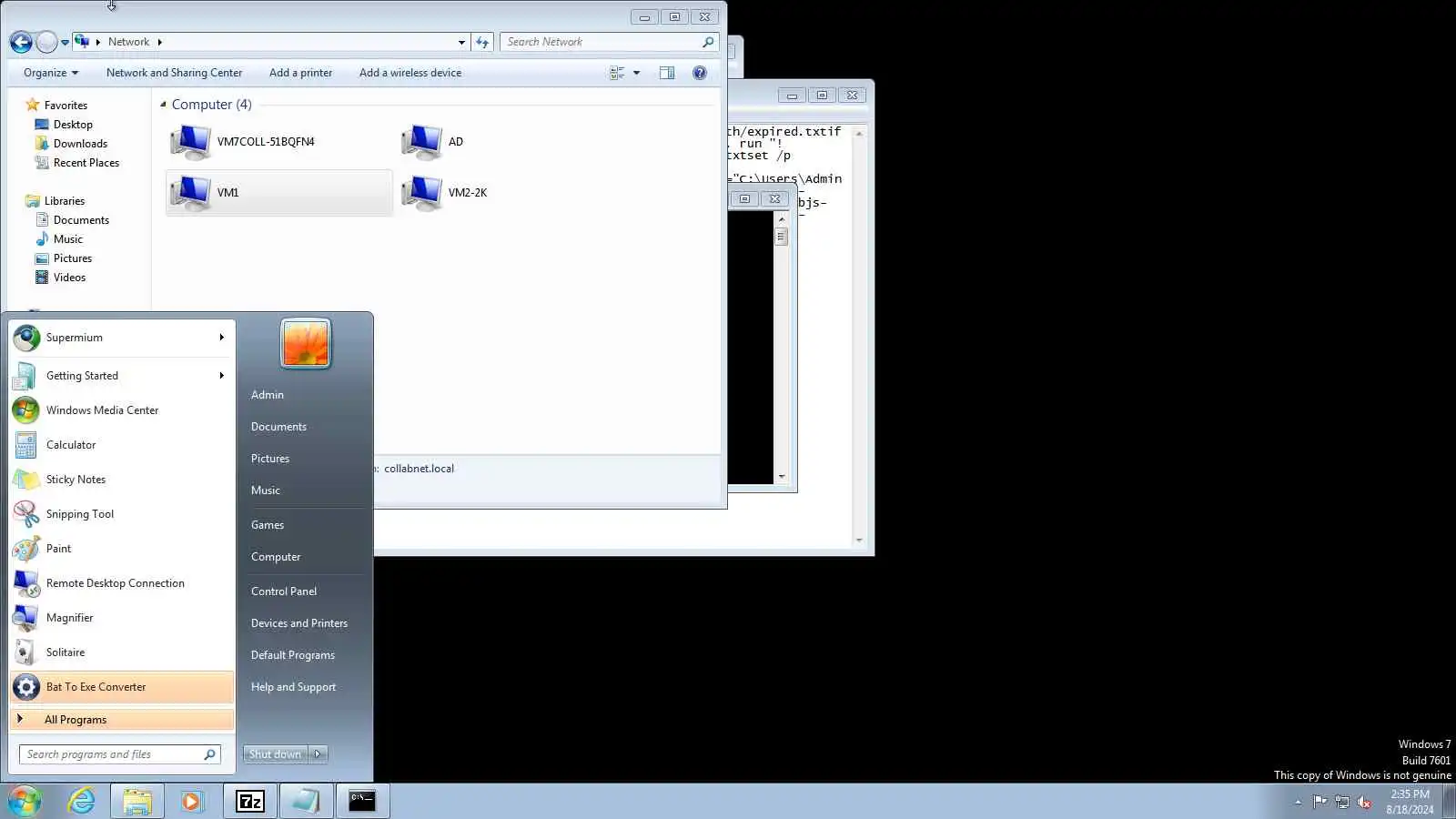Open Getting Started in Start menu

click(121, 376)
